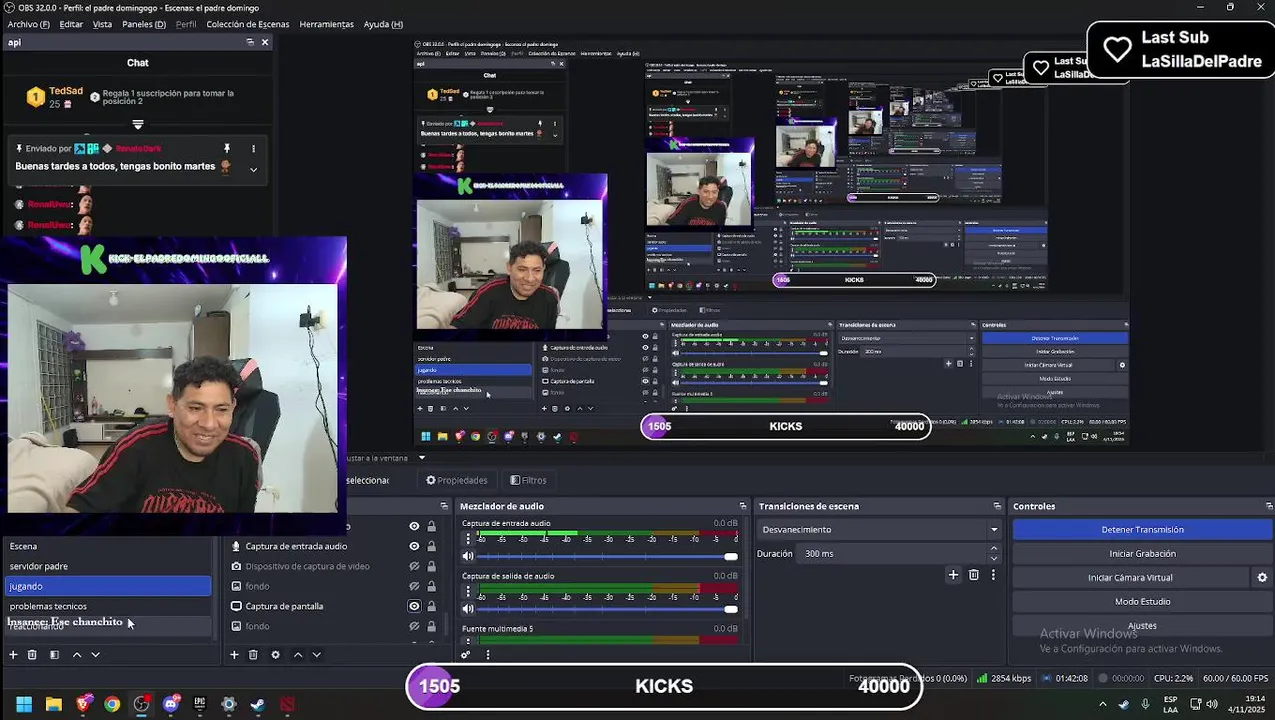Open Epic Games Launcher from taskbar

pyautogui.click(x=200, y=704)
